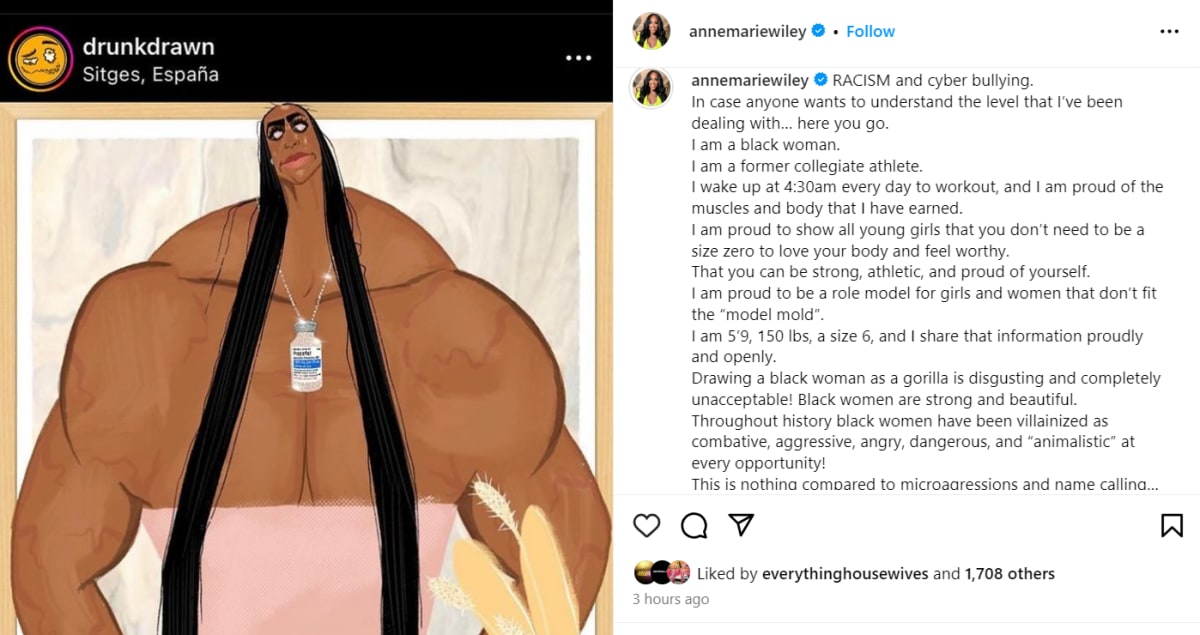Click the stacked liker avatar thumbnails
Viewport: 1200px width, 635px height.
pos(664,573)
